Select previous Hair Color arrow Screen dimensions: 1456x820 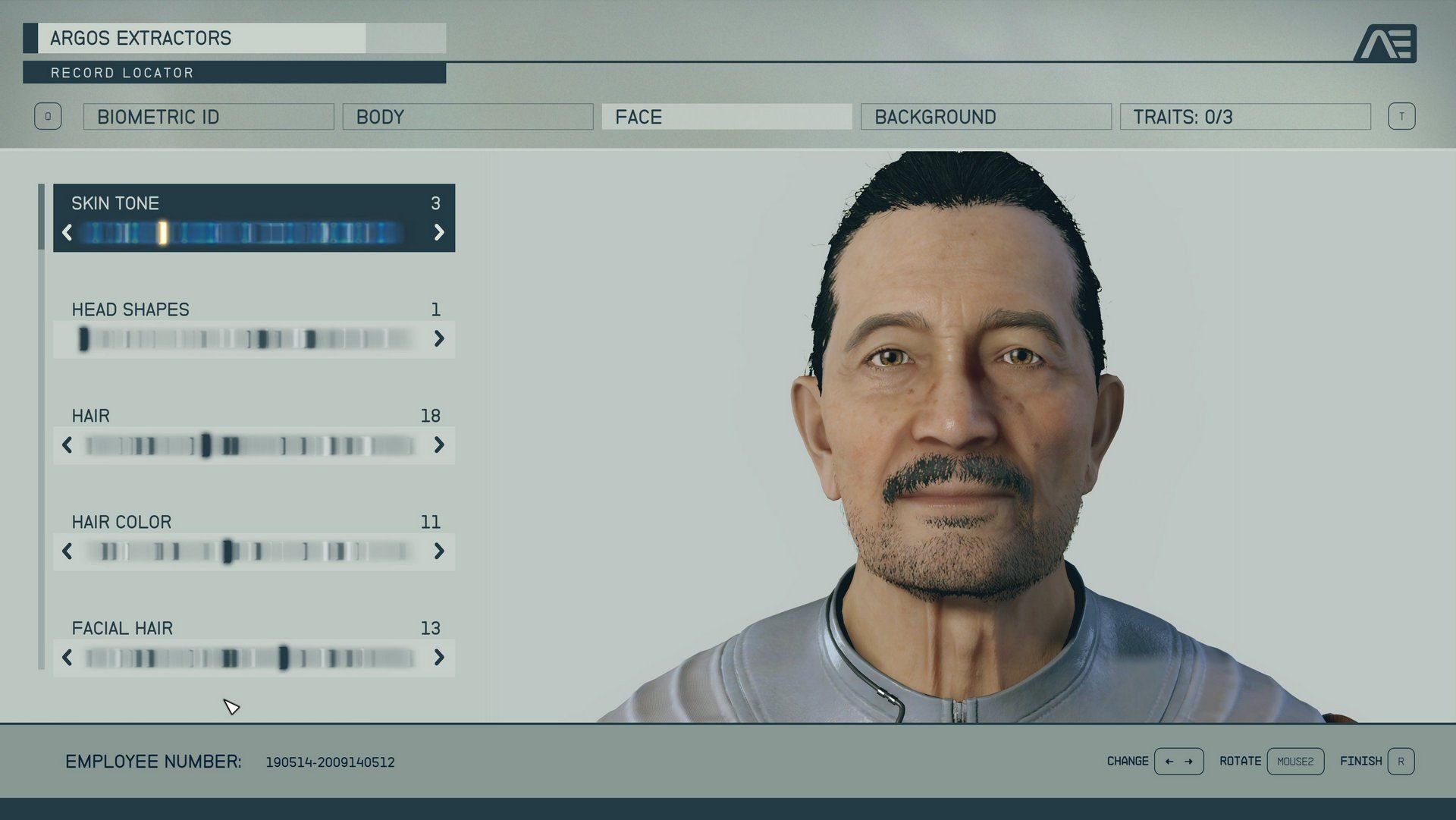click(x=67, y=551)
